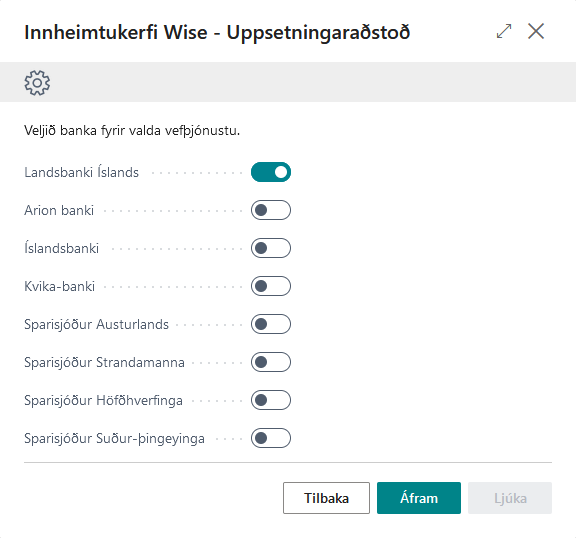
Task: Click the Kvika-banki label
Action: coord(60,286)
